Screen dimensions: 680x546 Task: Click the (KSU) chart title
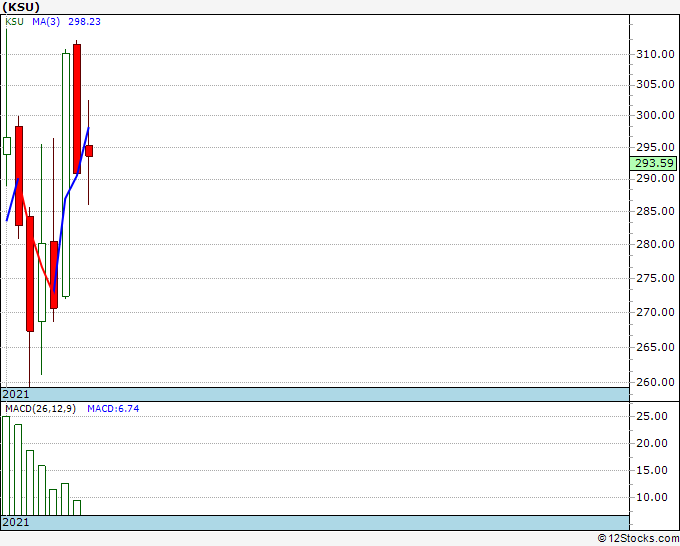21,7
